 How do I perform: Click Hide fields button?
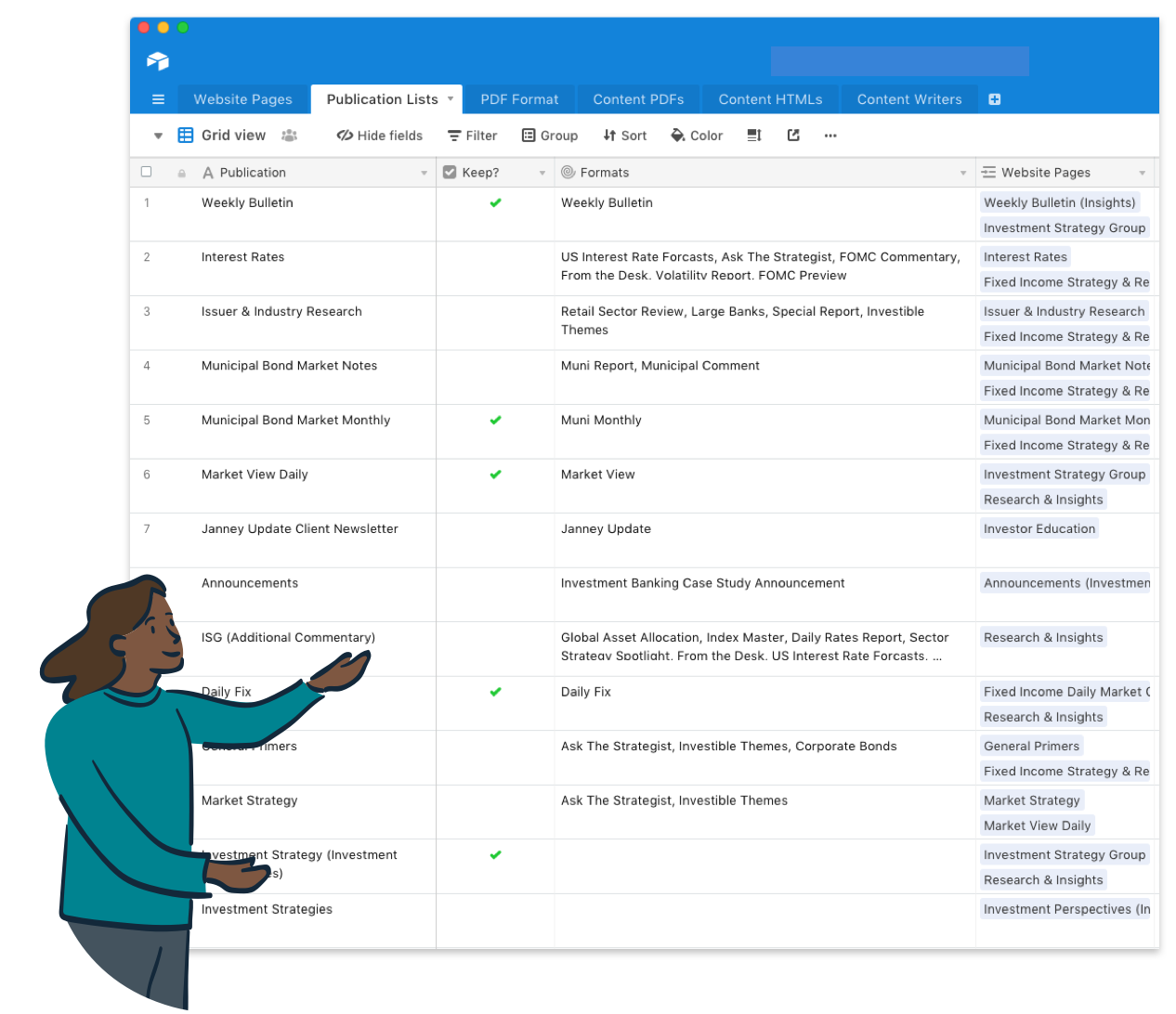click(x=379, y=136)
